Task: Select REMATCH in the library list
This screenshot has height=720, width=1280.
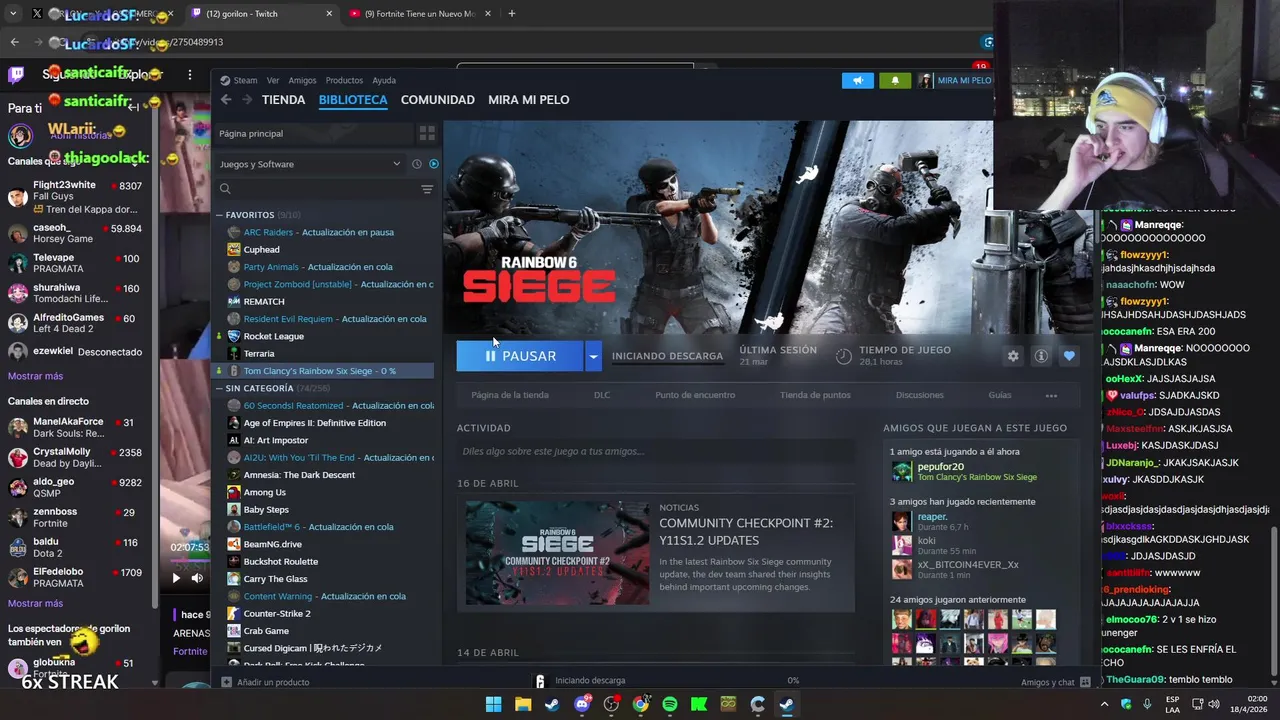Action: (x=264, y=301)
